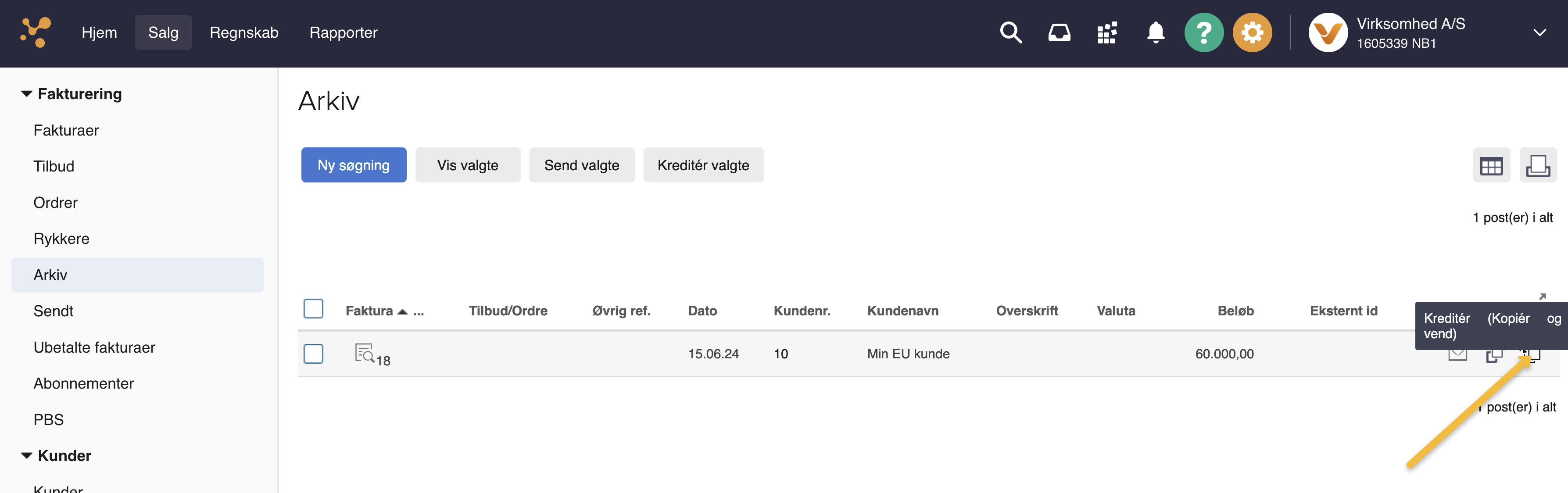This screenshot has height=493, width=1568.
Task: Open the inbox icon in top bar
Action: (x=1059, y=32)
